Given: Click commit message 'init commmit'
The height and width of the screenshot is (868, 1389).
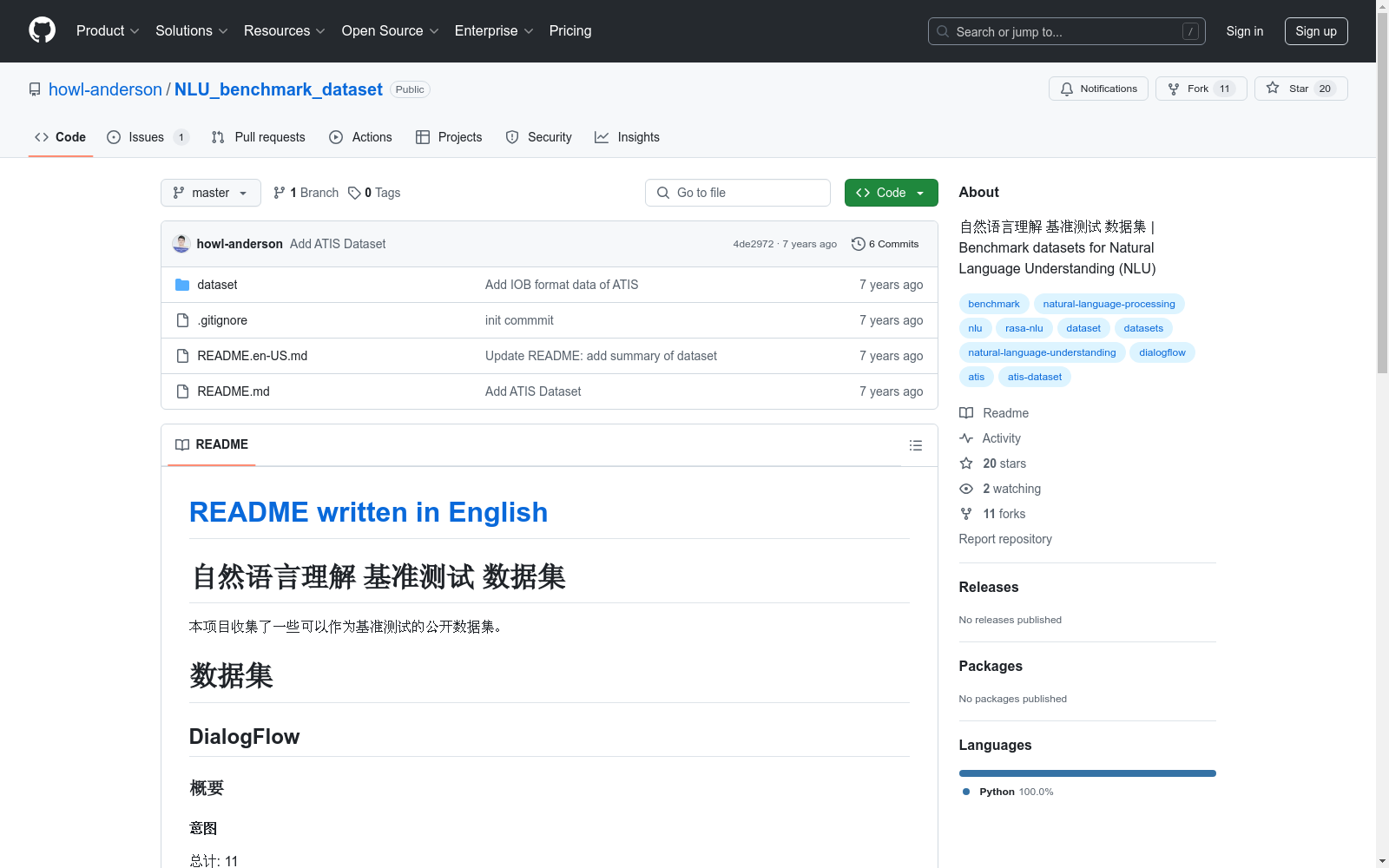Looking at the screenshot, I should coord(519,320).
